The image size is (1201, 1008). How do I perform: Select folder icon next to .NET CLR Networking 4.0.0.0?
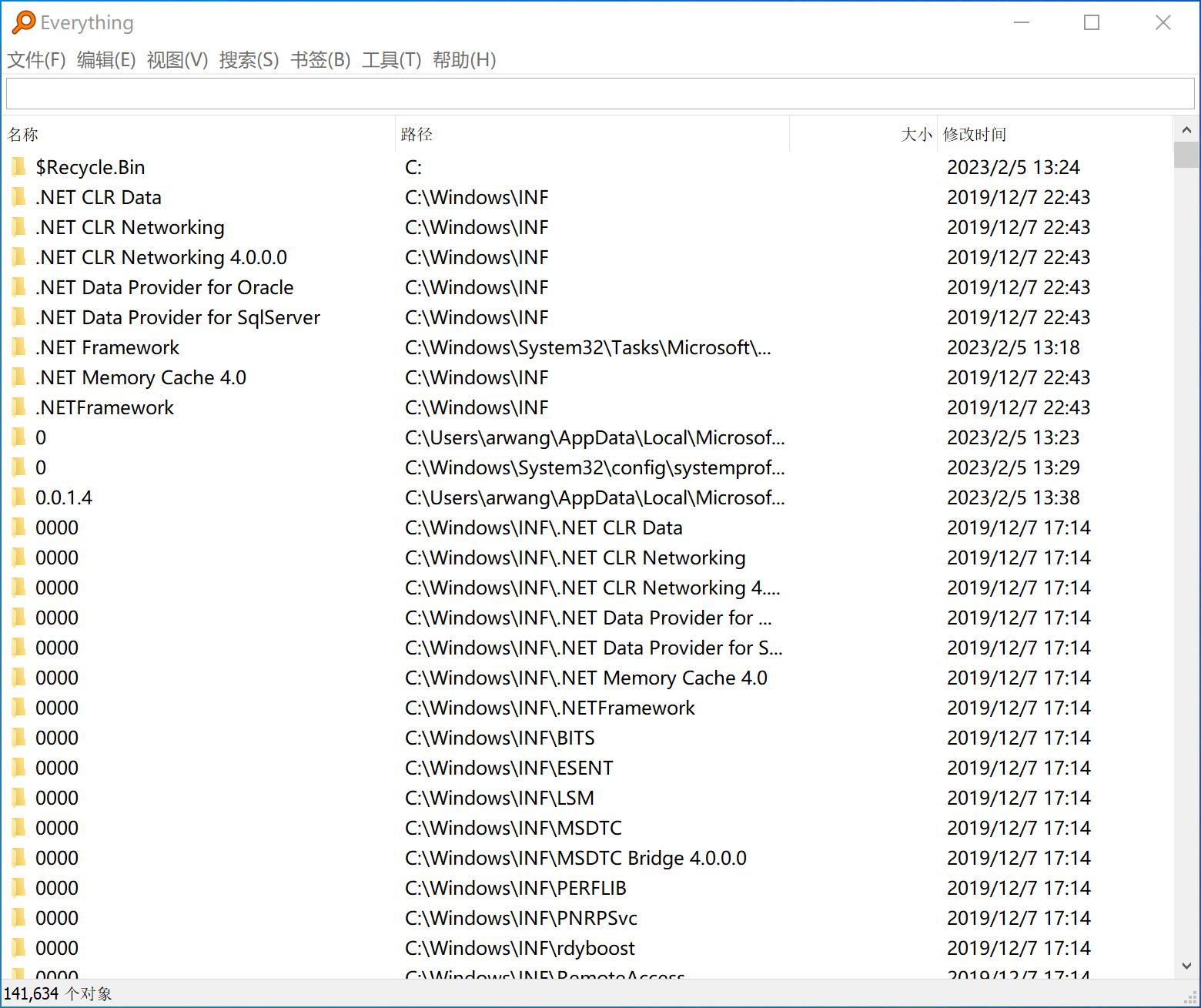[x=19, y=257]
